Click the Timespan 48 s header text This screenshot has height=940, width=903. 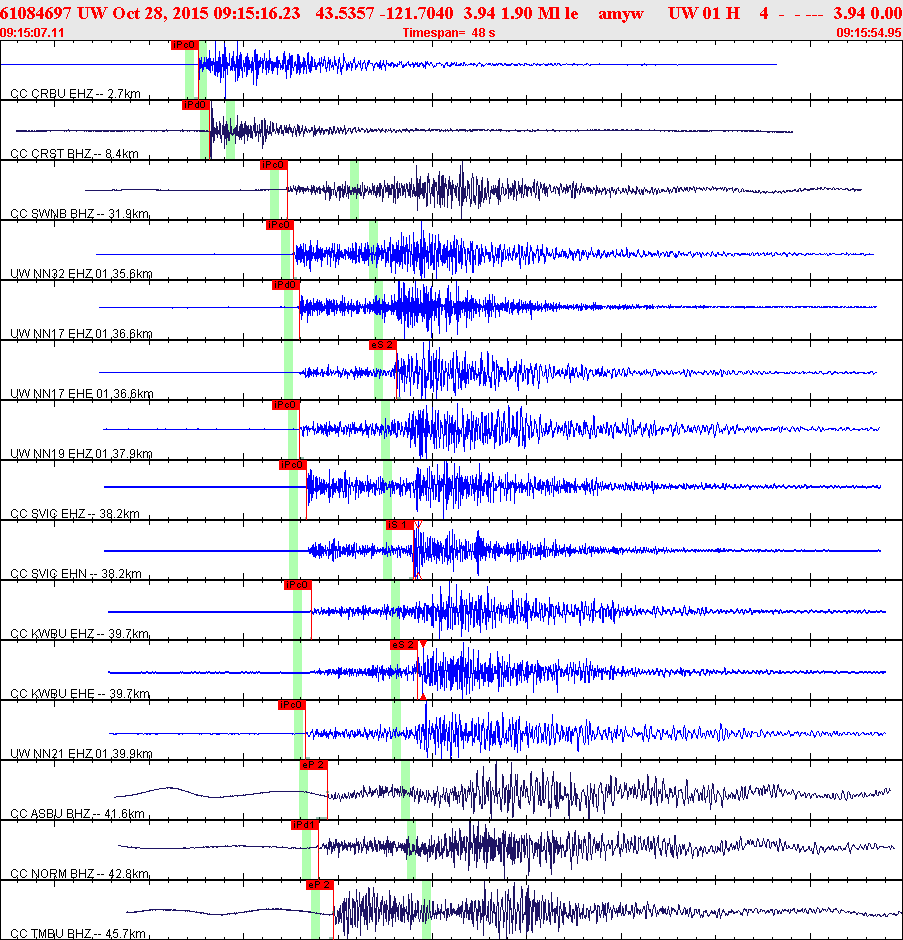[449, 33]
